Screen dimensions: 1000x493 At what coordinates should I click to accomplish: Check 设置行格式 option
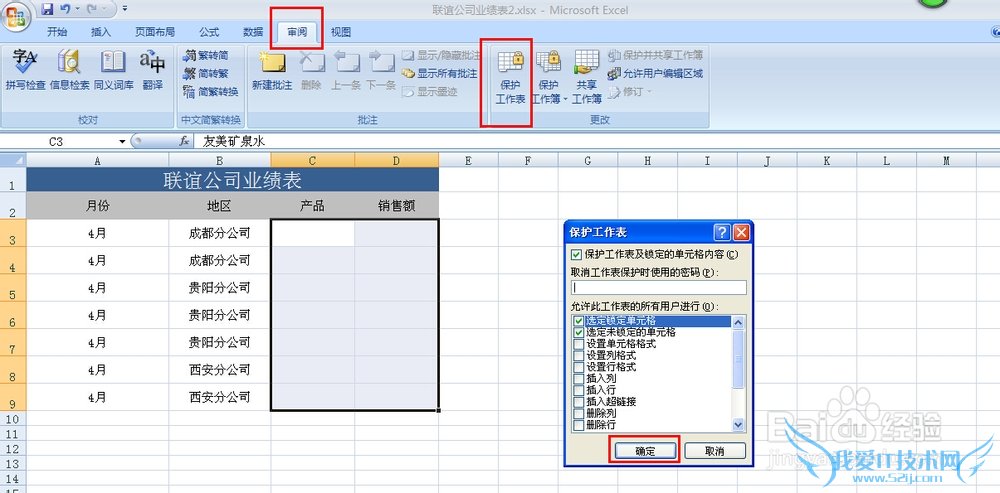(578, 367)
